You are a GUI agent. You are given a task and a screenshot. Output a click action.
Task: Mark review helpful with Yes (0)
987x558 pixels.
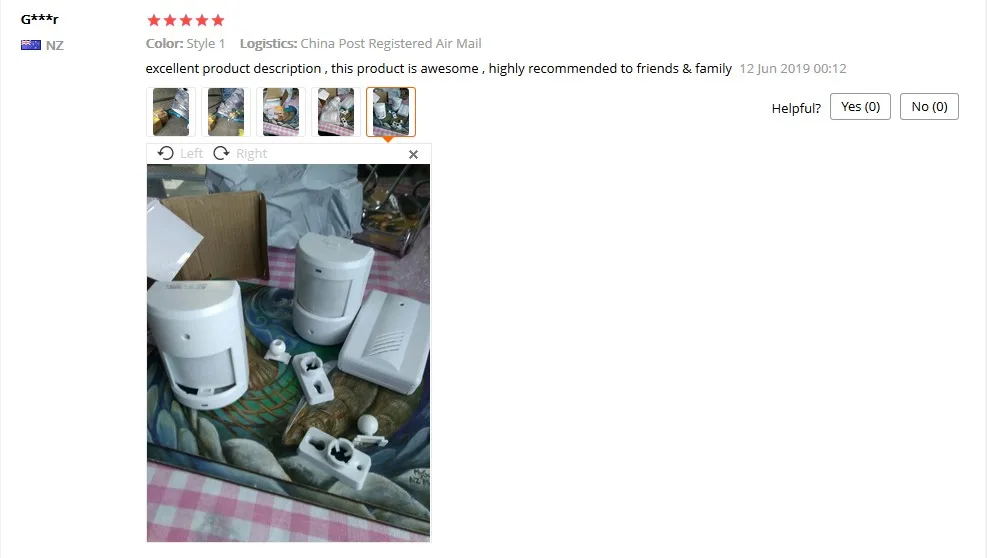click(860, 106)
